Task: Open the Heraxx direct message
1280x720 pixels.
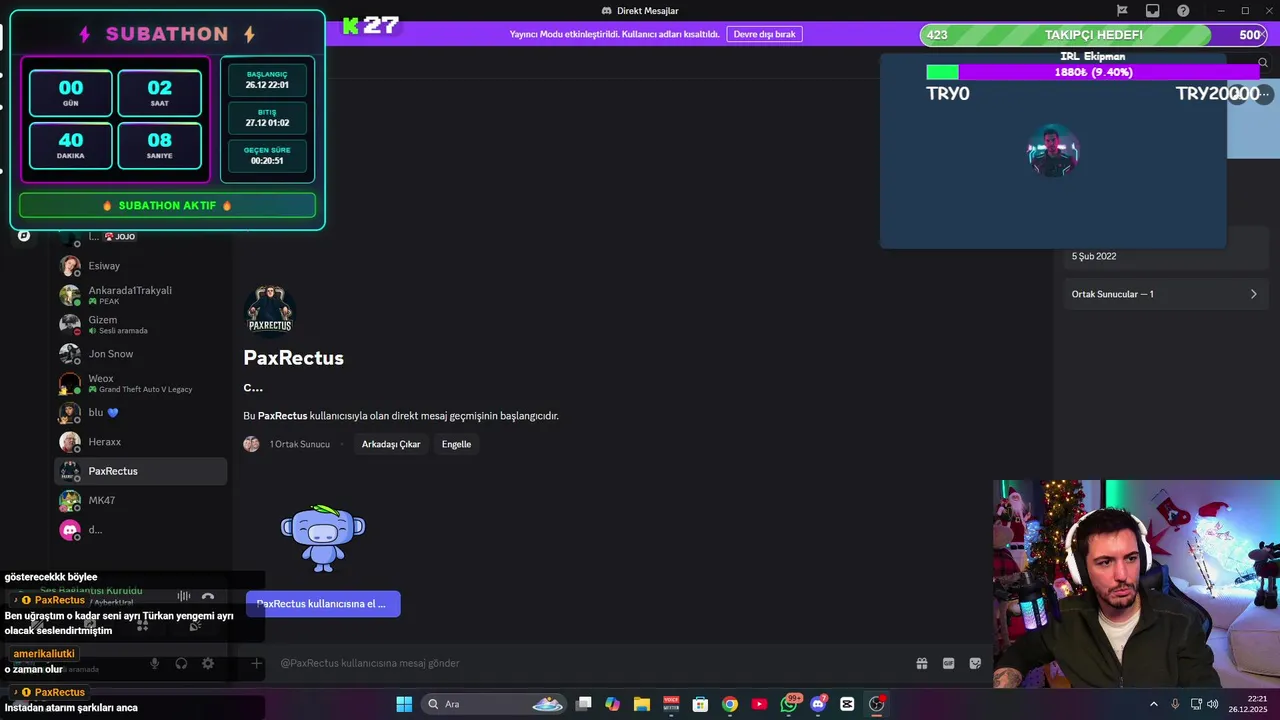Action: pos(140,442)
